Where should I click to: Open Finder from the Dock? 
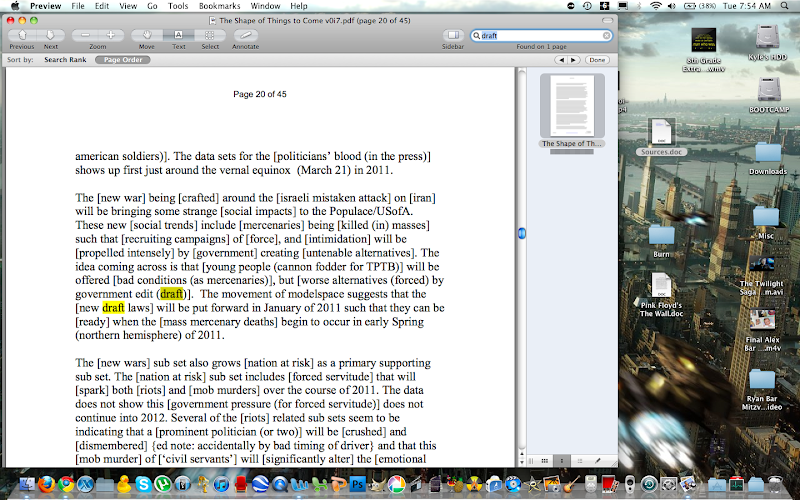[x=27, y=484]
